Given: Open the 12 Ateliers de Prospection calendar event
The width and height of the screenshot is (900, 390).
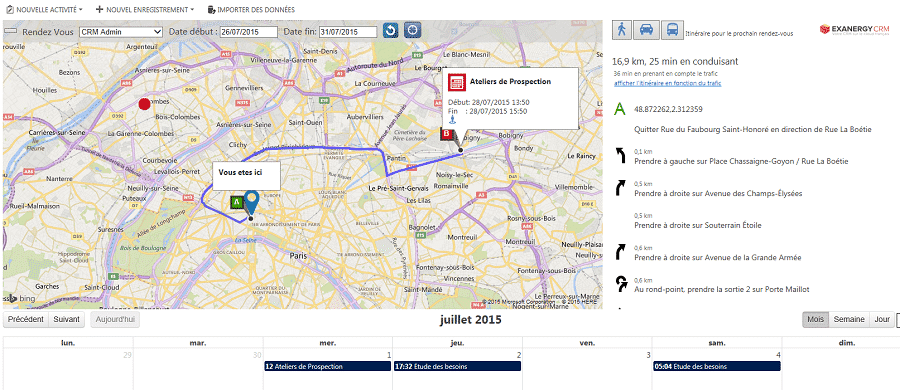Looking at the screenshot, I should 327,366.
